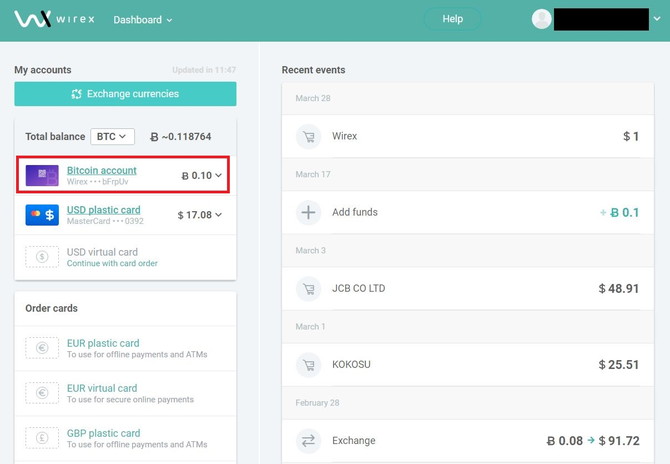Expand the Bitcoin account 0.10 balance chevron
Screen dimensions: 670x464
[218, 175]
